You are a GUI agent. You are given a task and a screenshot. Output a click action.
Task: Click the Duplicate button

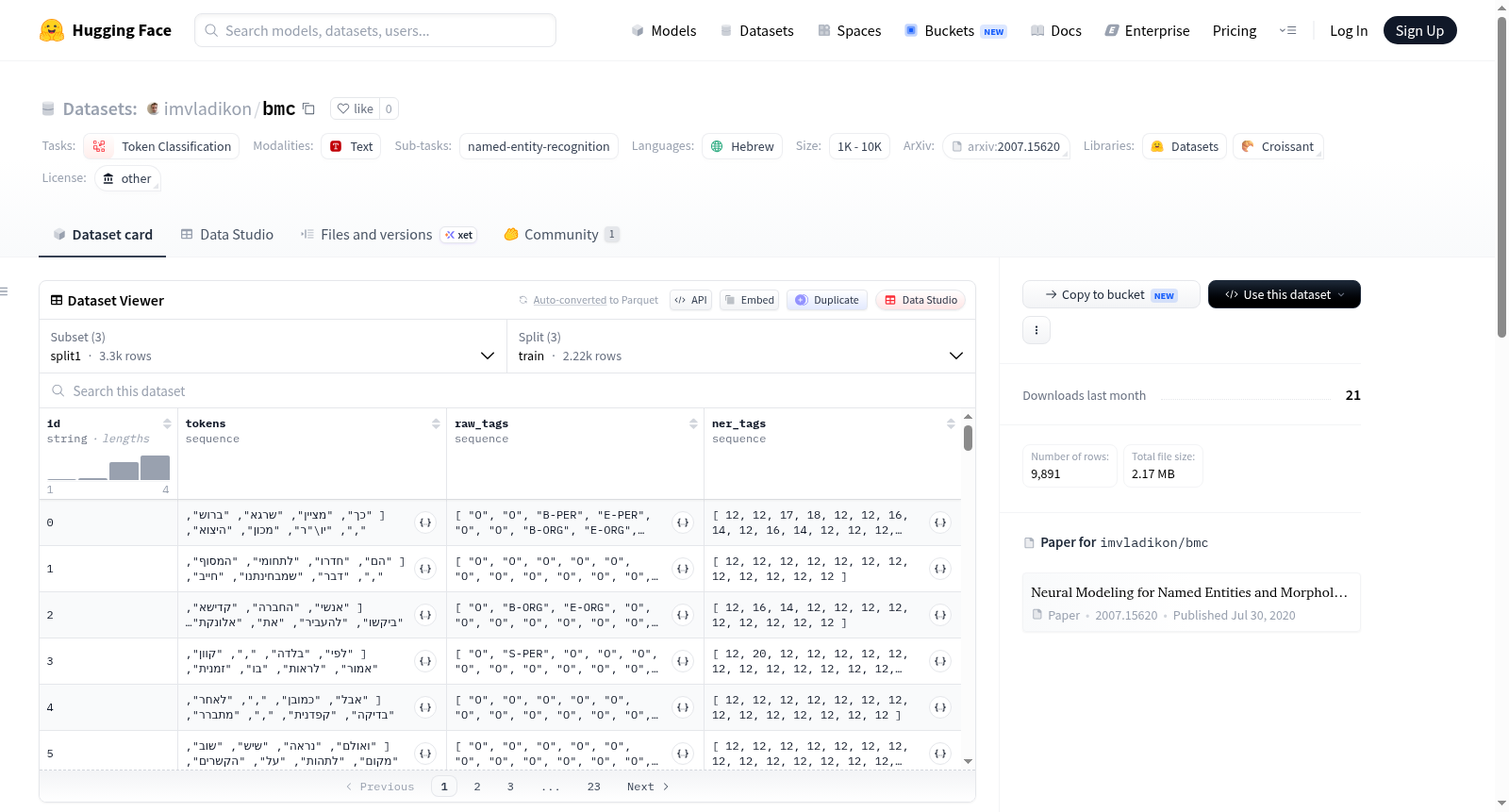pos(827,300)
